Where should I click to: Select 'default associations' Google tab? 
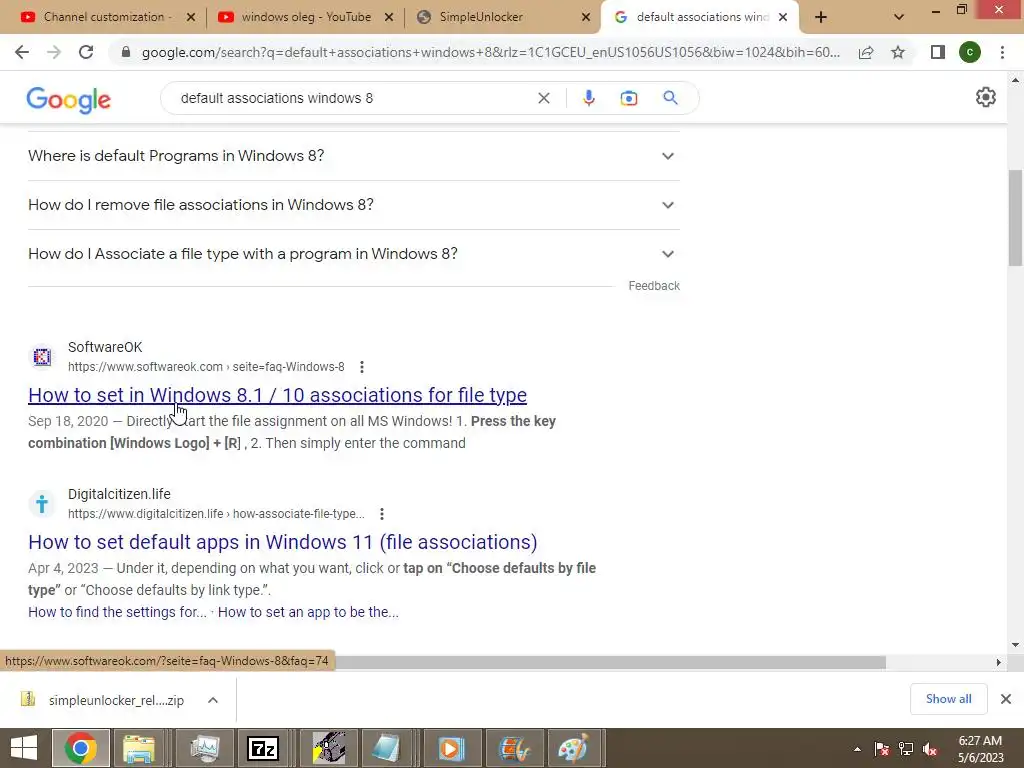(702, 17)
